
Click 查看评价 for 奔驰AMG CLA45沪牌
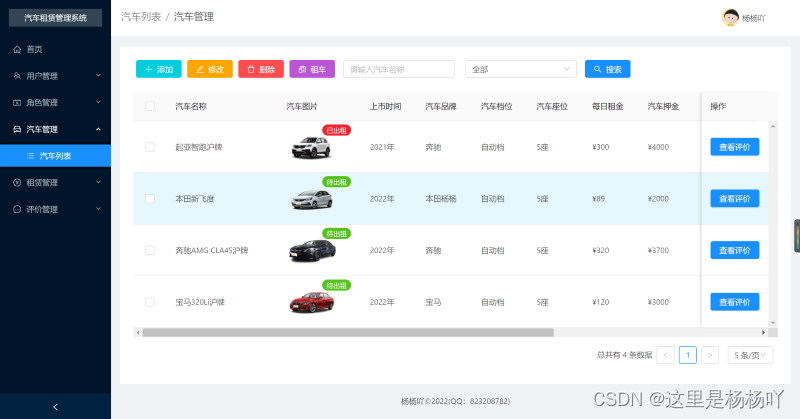tap(735, 250)
